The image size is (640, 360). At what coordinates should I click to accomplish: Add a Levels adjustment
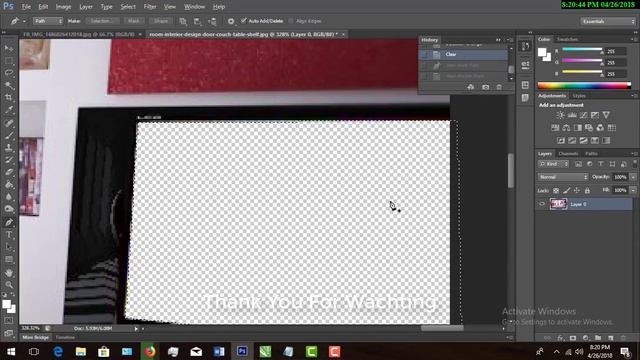(x=572, y=115)
